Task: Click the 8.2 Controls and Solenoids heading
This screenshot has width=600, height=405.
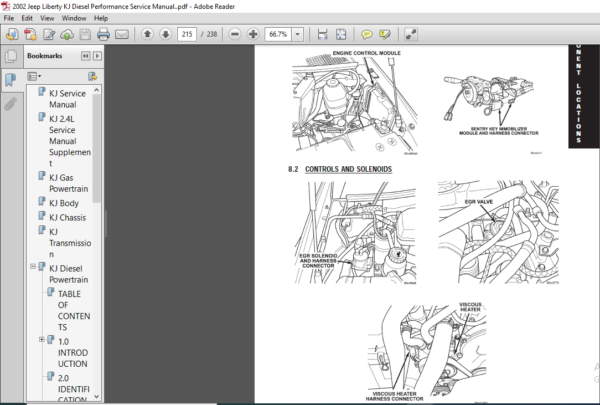Action: pyautogui.click(x=340, y=169)
